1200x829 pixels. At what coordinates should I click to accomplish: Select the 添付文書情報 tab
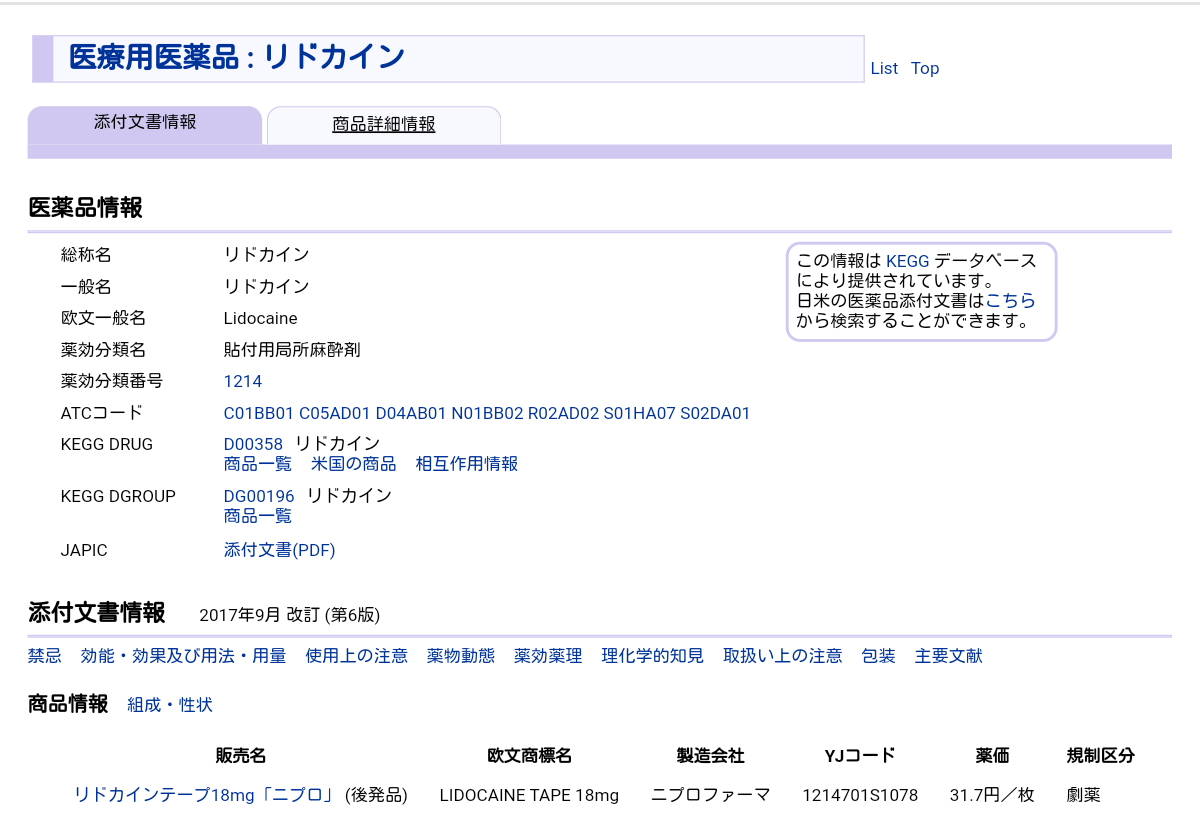(x=145, y=124)
